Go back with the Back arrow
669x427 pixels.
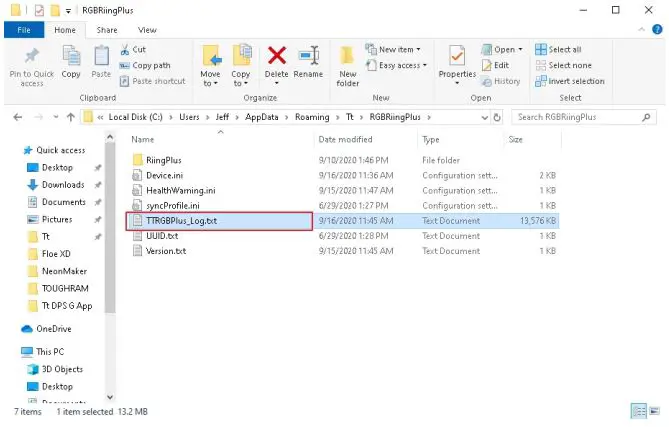[17, 117]
